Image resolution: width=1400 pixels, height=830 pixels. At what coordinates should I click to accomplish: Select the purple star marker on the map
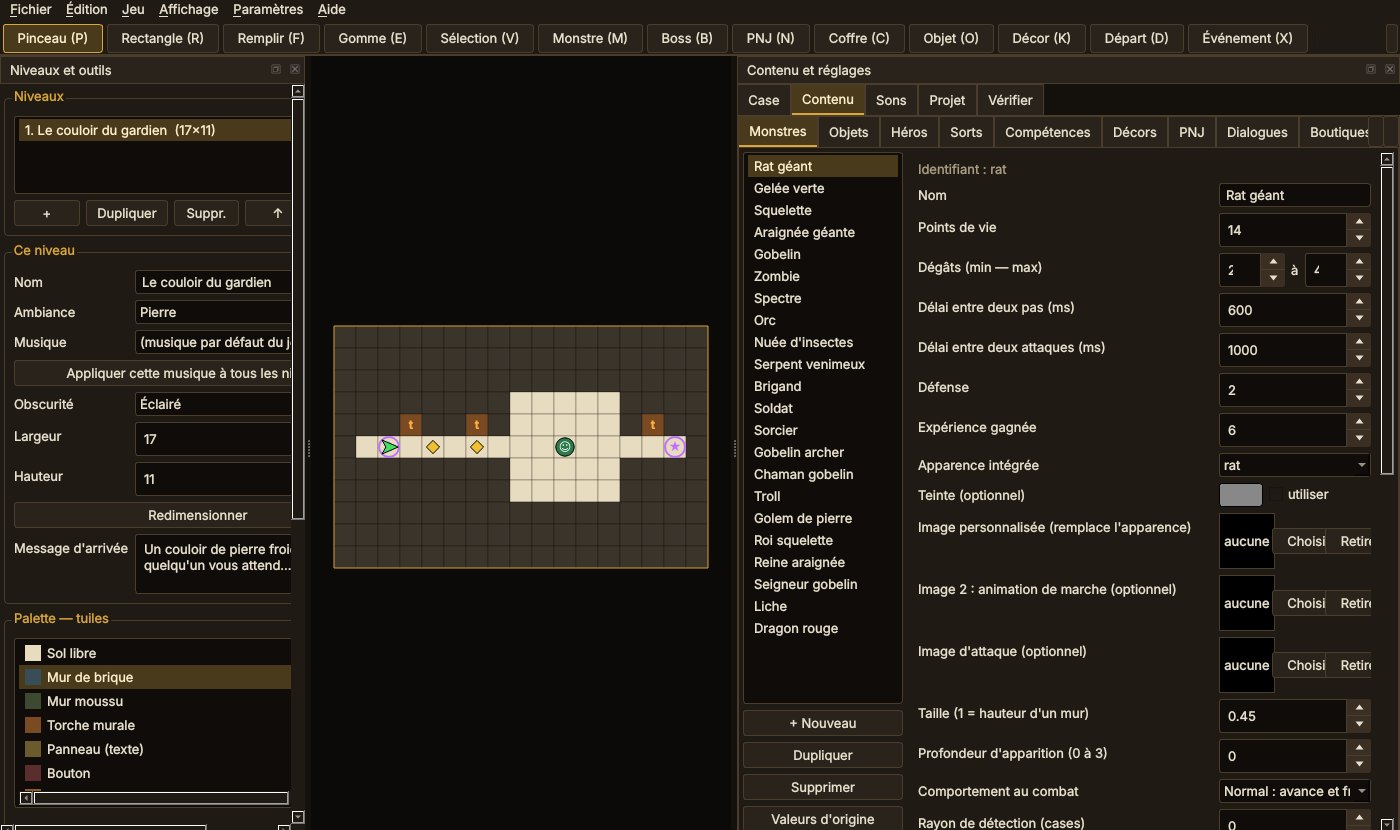point(675,447)
